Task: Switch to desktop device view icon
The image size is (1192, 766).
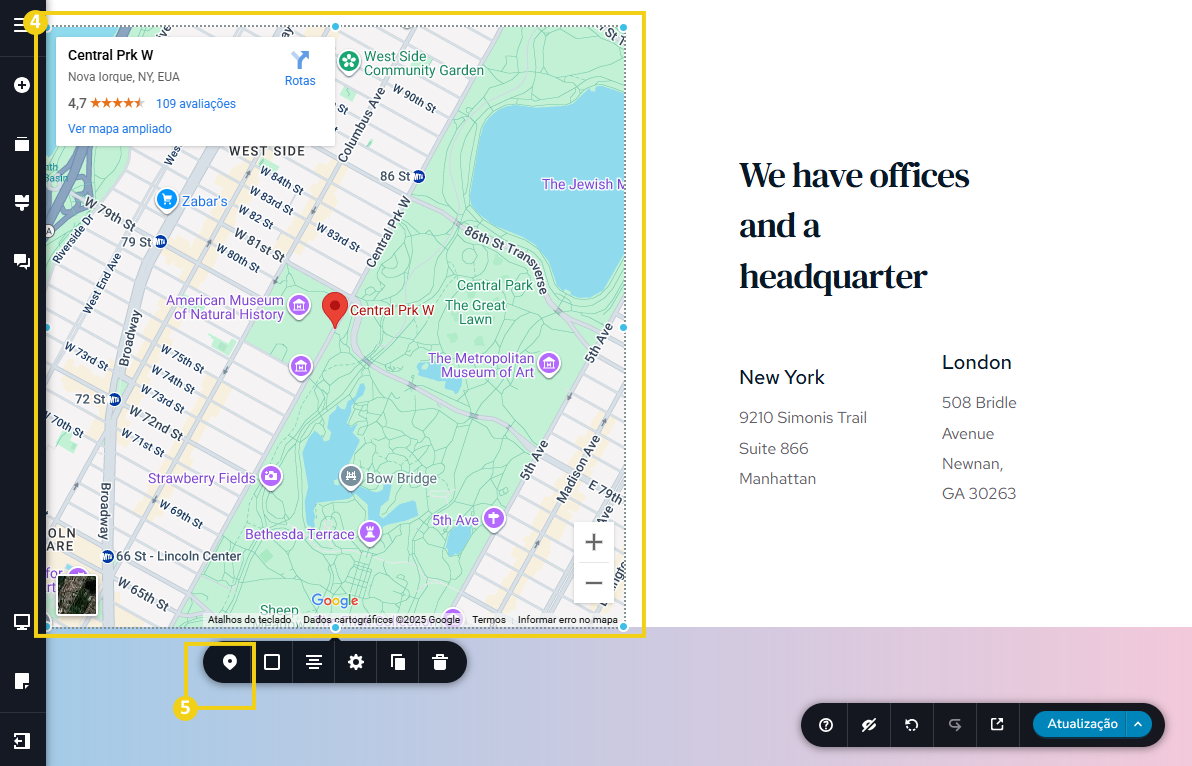Action: coord(22,622)
